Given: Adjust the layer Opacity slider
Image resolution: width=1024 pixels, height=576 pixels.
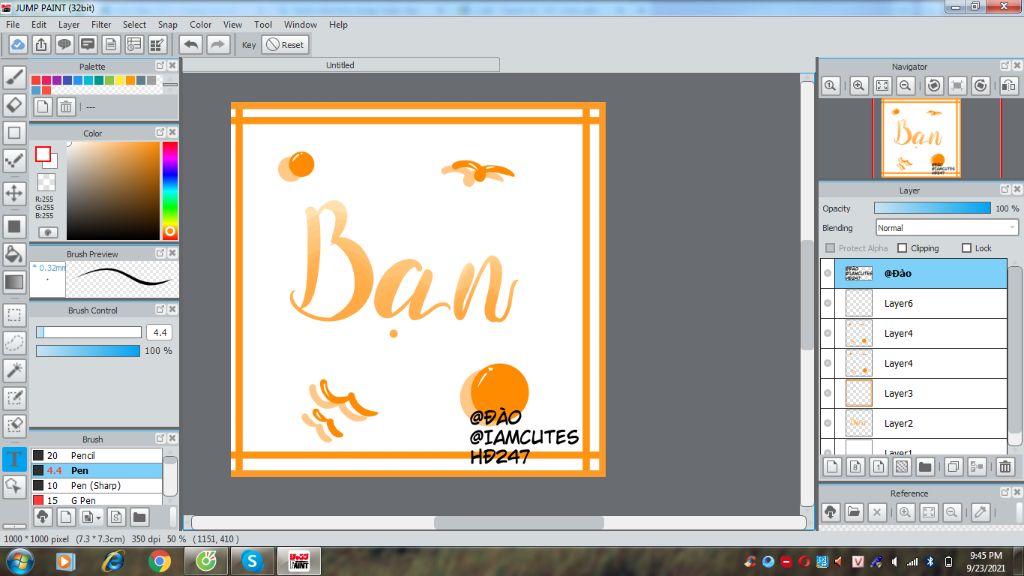Looking at the screenshot, I should pyautogui.click(x=932, y=208).
